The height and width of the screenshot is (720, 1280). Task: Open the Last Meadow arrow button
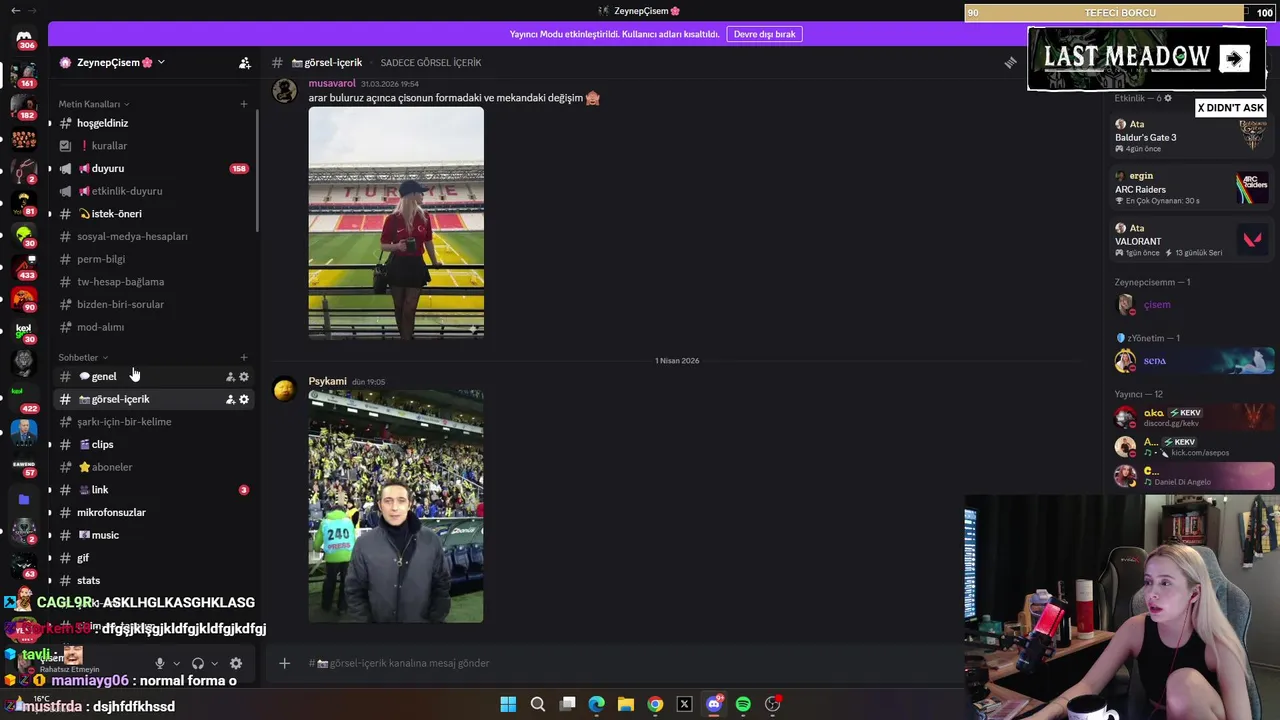tap(1234, 58)
